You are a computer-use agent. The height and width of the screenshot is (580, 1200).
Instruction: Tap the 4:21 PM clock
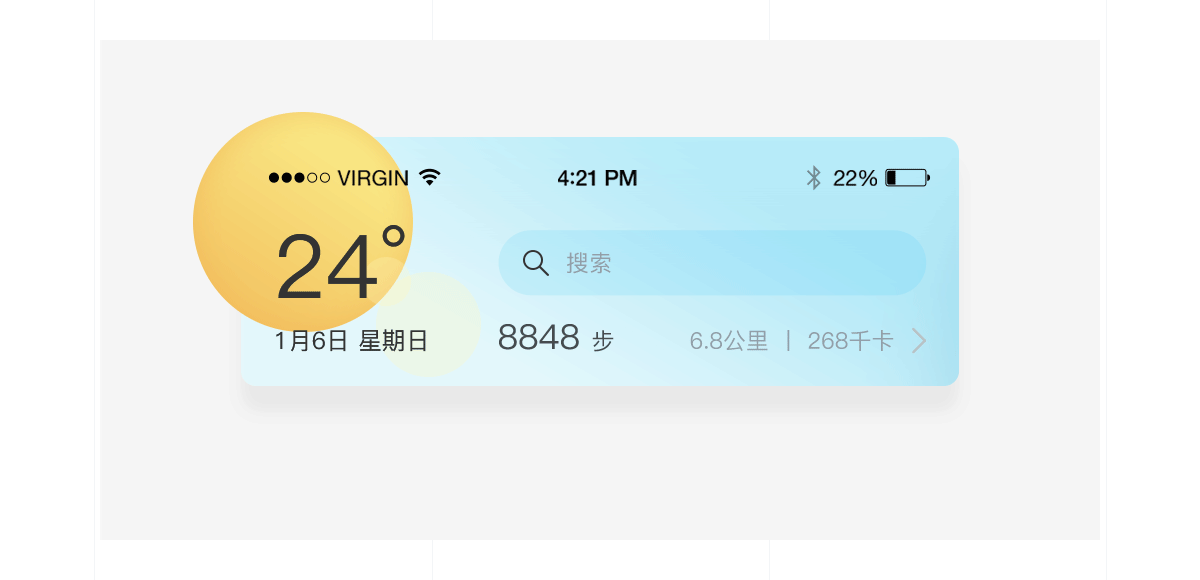coord(597,178)
